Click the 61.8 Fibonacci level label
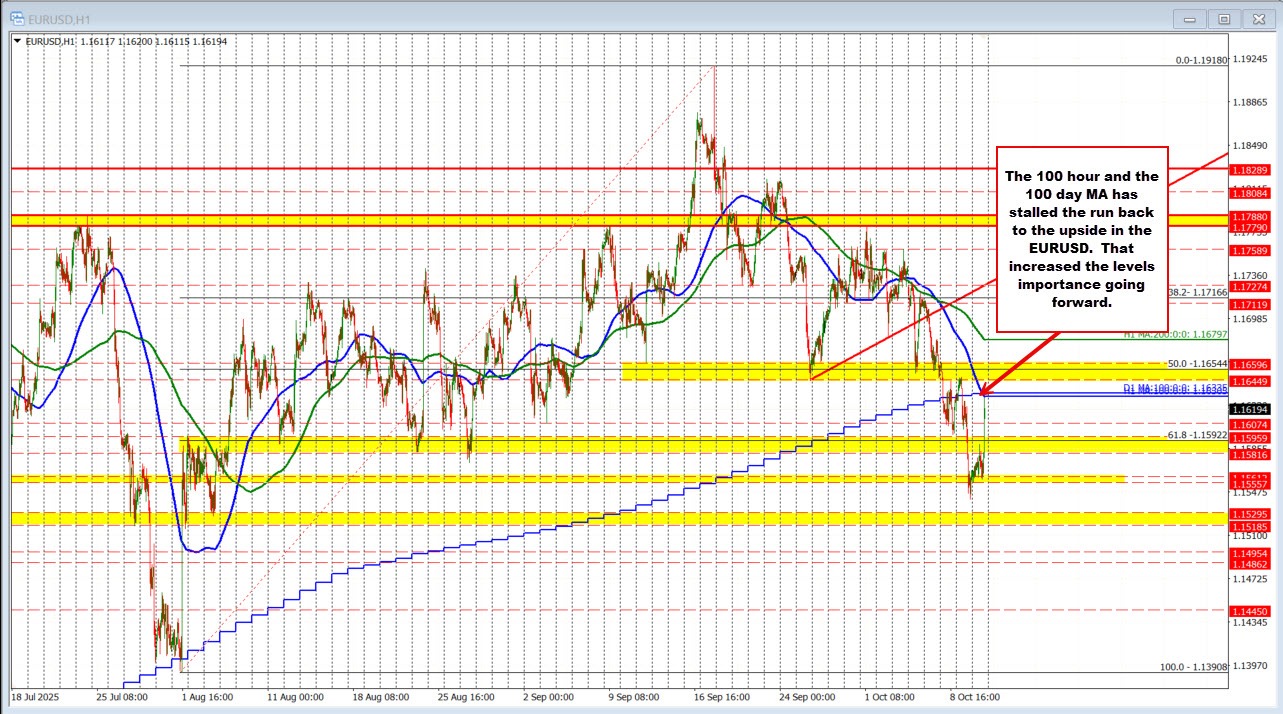The height and width of the screenshot is (714, 1283). pyautogui.click(x=1196, y=436)
